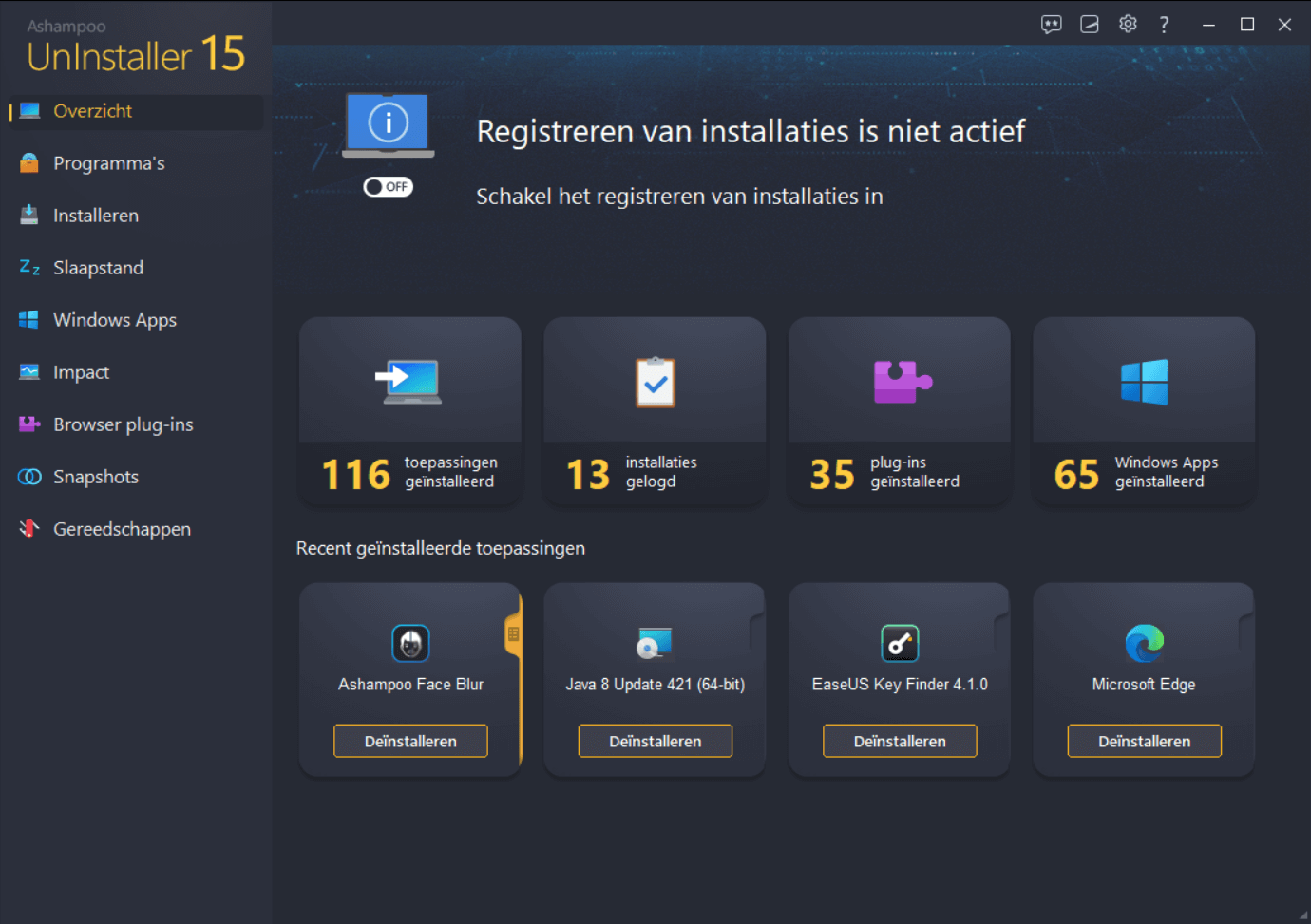Deïnstalleren Microsoft Edge
Image resolution: width=1311 pixels, height=924 pixels.
(1145, 742)
